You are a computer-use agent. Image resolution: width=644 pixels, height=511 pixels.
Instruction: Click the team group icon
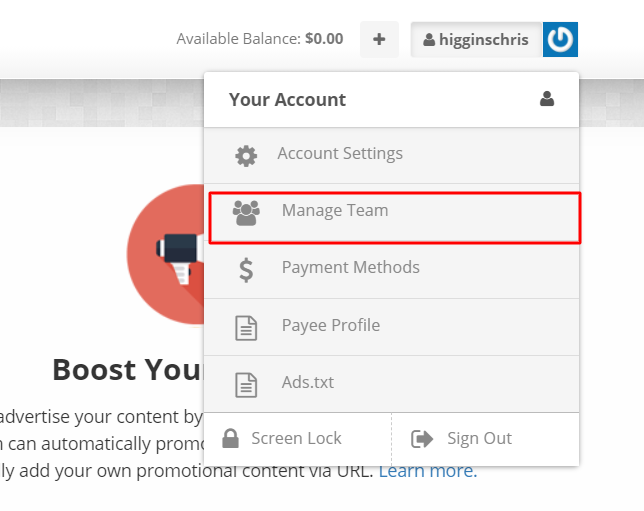click(x=246, y=213)
